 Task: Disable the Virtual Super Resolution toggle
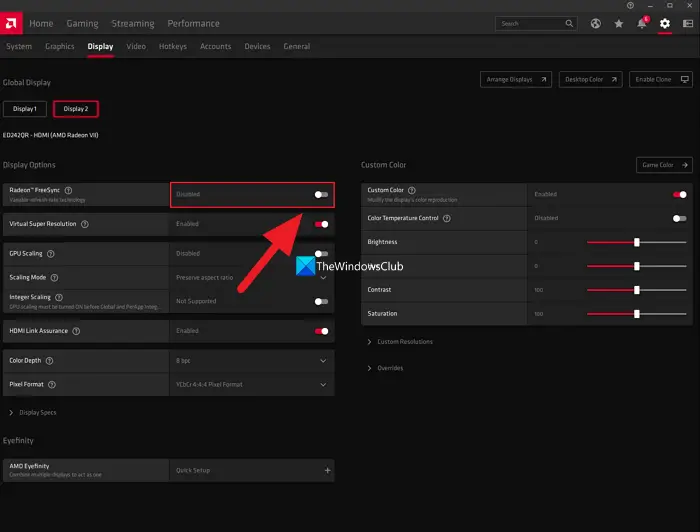[321, 225]
